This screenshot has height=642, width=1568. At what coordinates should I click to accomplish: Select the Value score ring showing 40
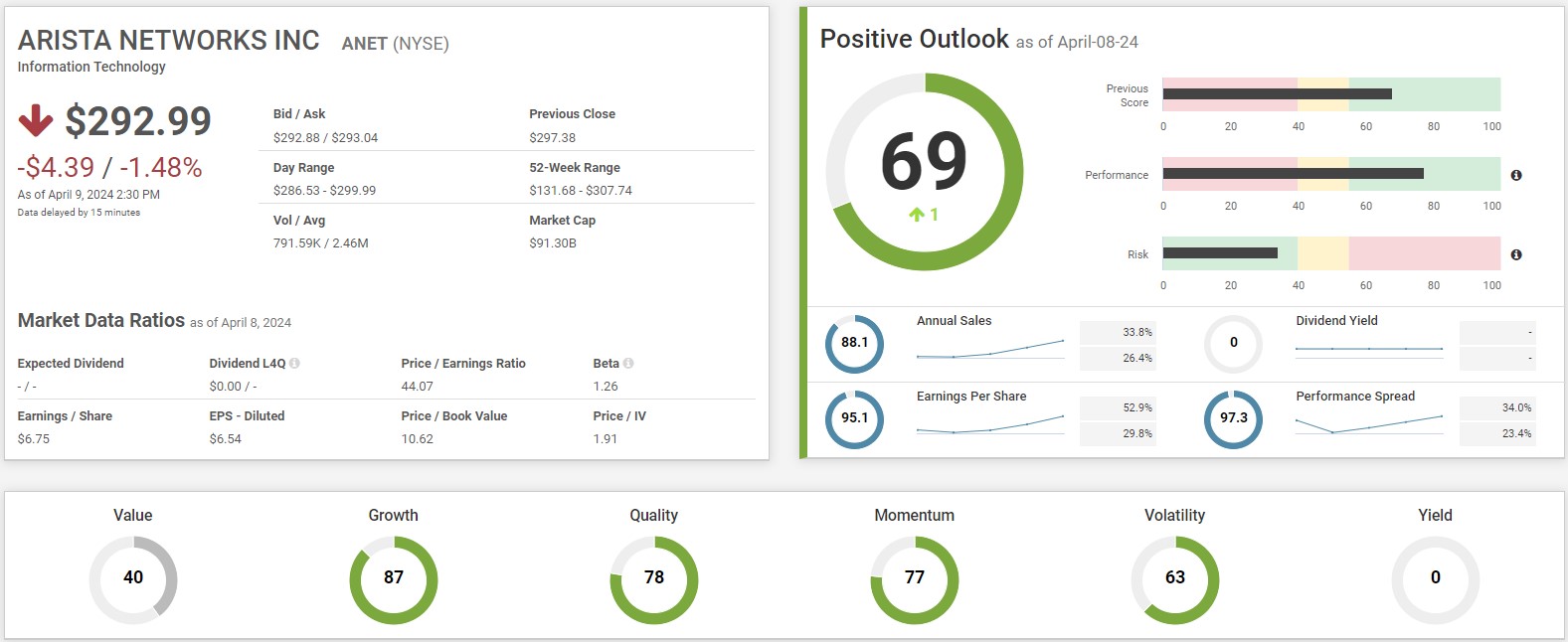133,580
